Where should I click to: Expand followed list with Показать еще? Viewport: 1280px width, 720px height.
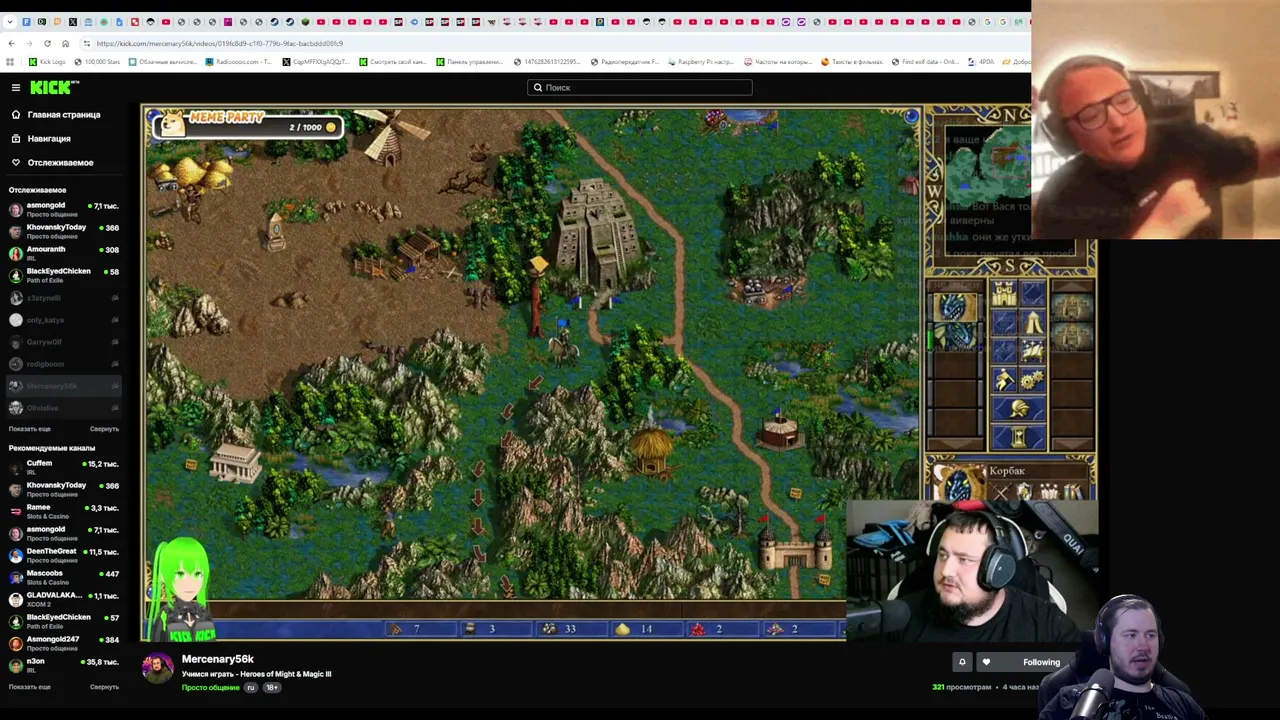[30, 429]
